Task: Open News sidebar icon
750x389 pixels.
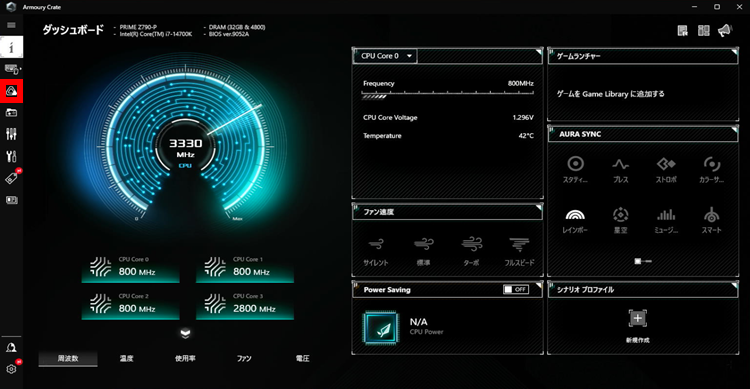Action: [x=11, y=200]
